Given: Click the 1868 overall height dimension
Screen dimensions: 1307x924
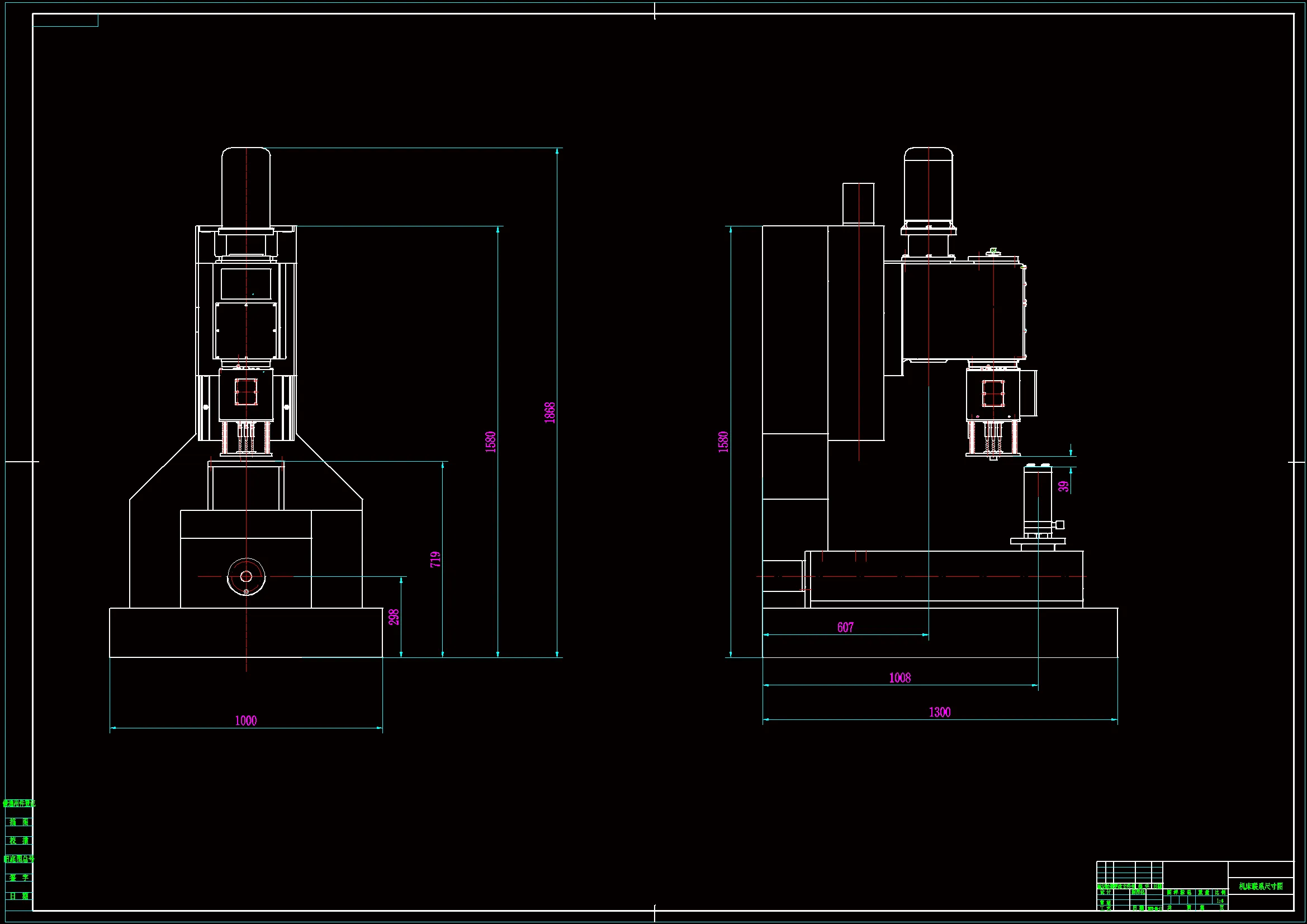Looking at the screenshot, I should 550,413.
